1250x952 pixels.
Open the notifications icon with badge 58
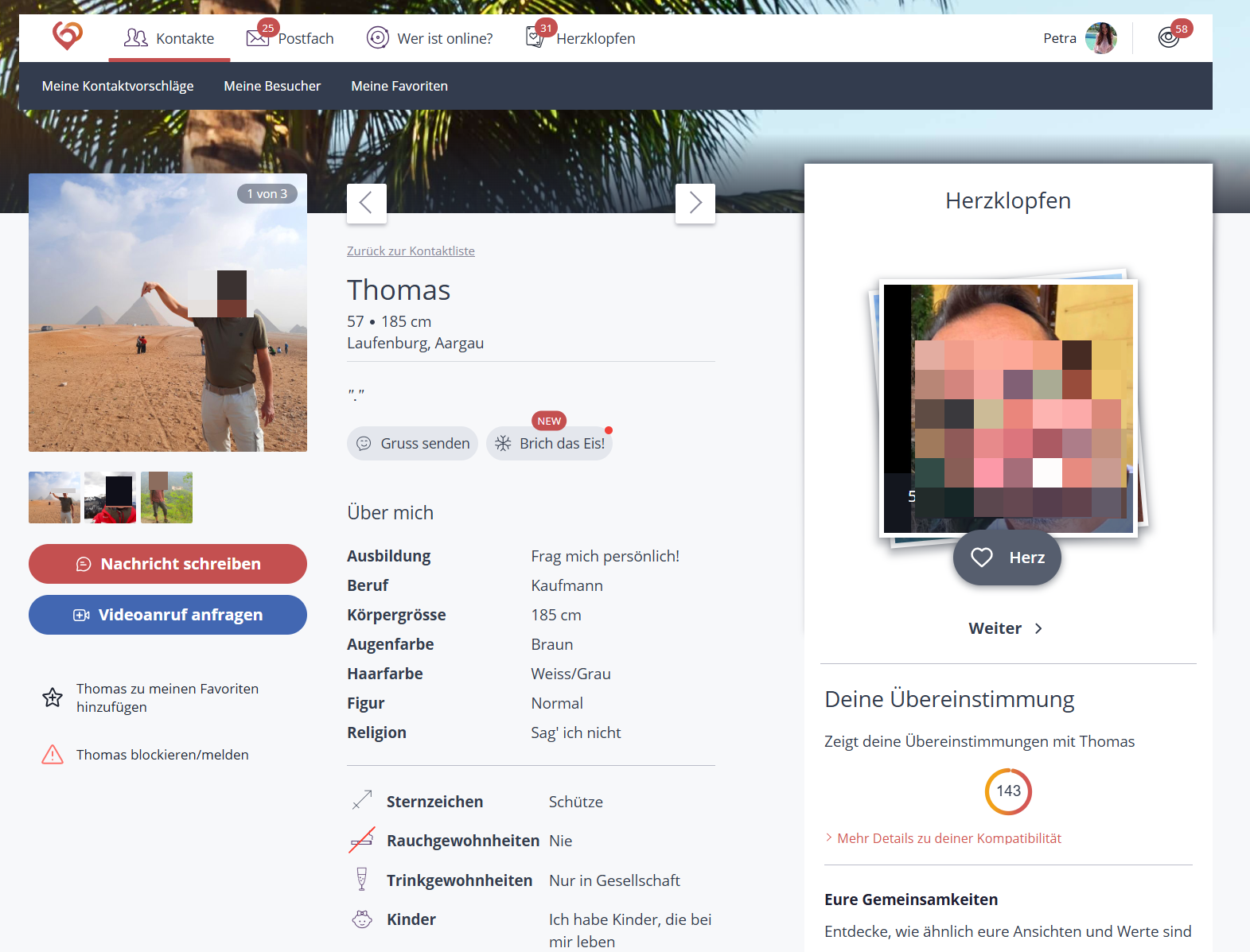pyautogui.click(x=1169, y=37)
